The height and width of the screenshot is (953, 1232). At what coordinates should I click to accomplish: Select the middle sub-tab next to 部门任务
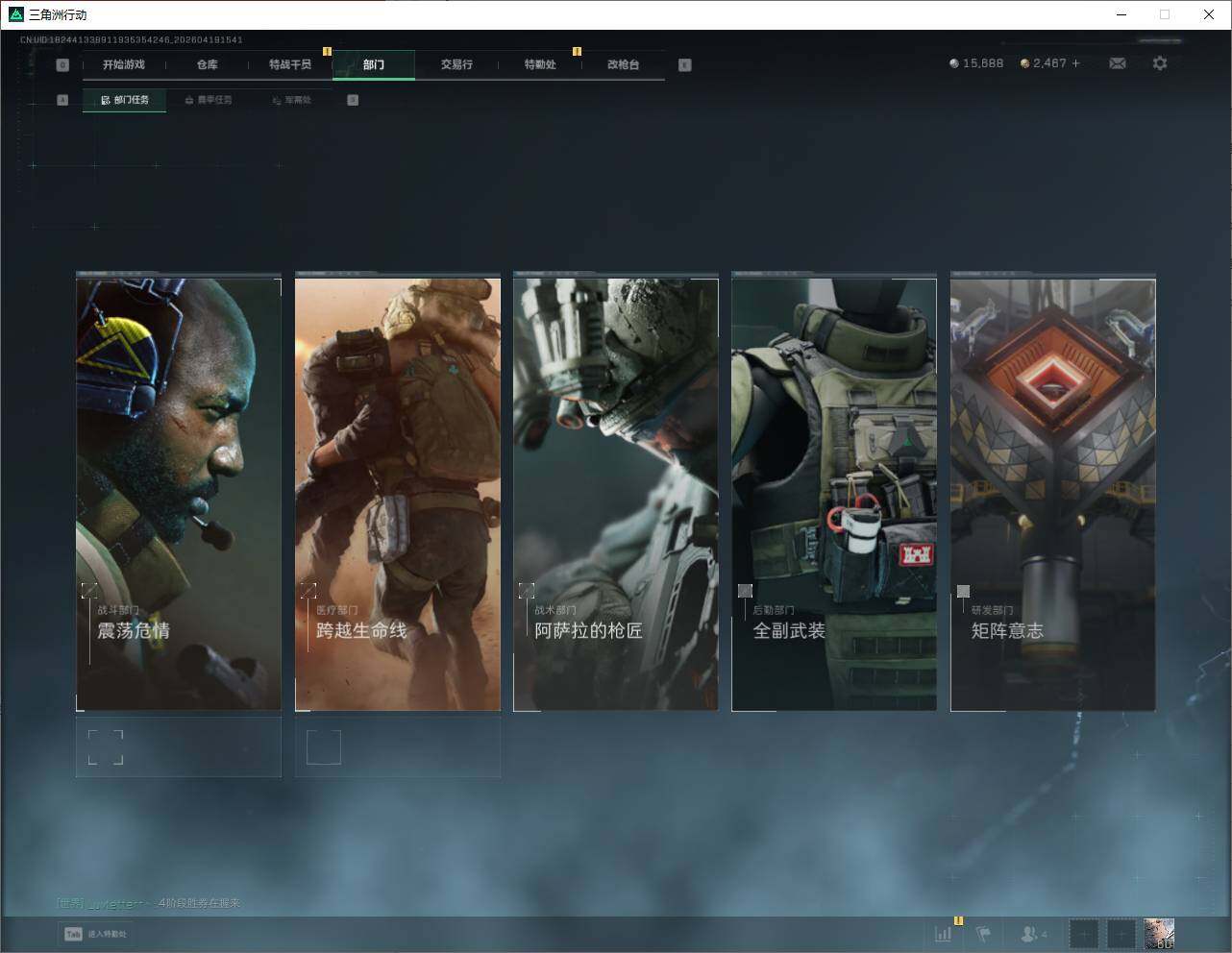tap(208, 100)
